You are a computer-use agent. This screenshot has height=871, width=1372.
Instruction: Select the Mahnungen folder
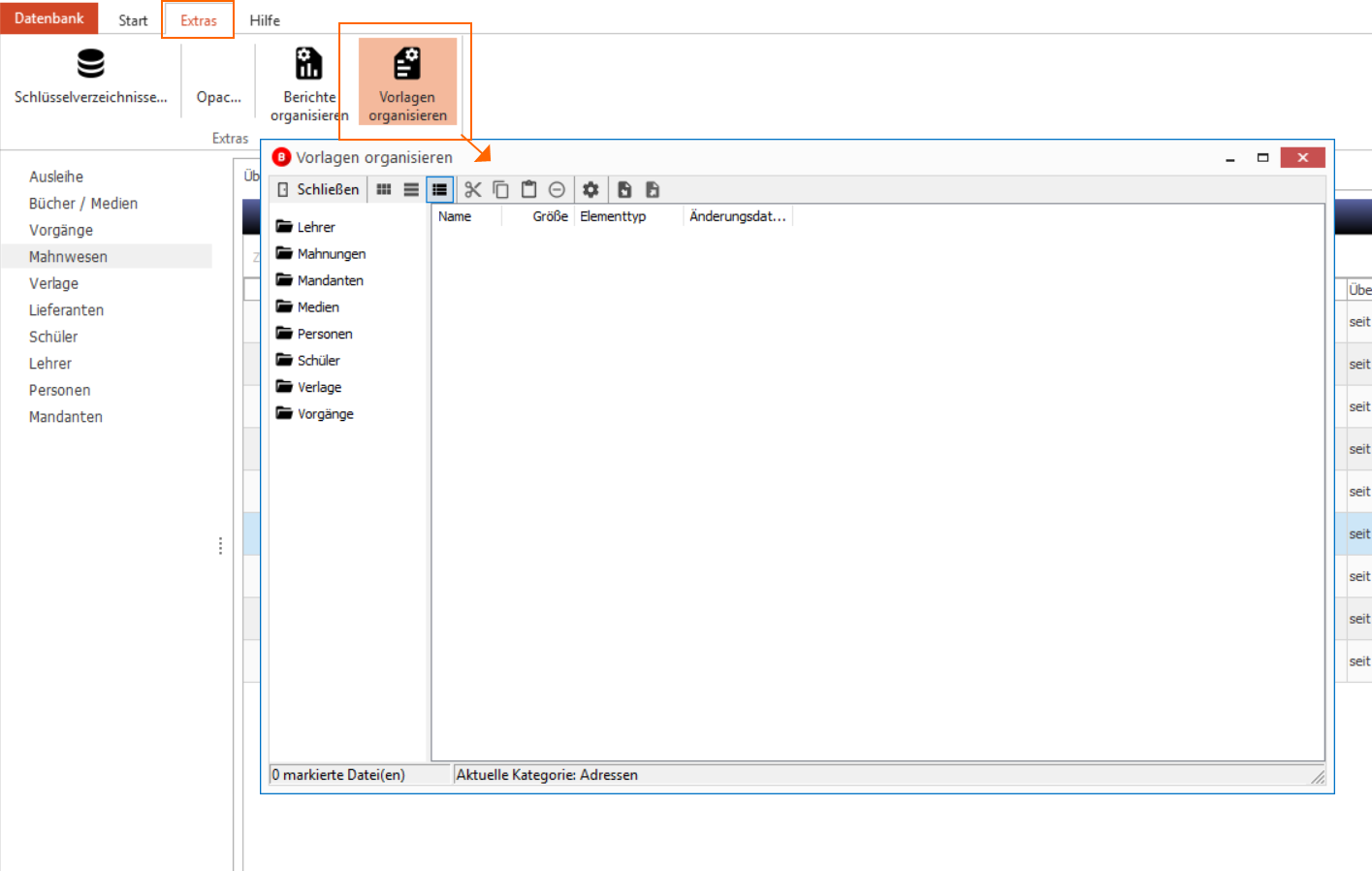point(321,253)
